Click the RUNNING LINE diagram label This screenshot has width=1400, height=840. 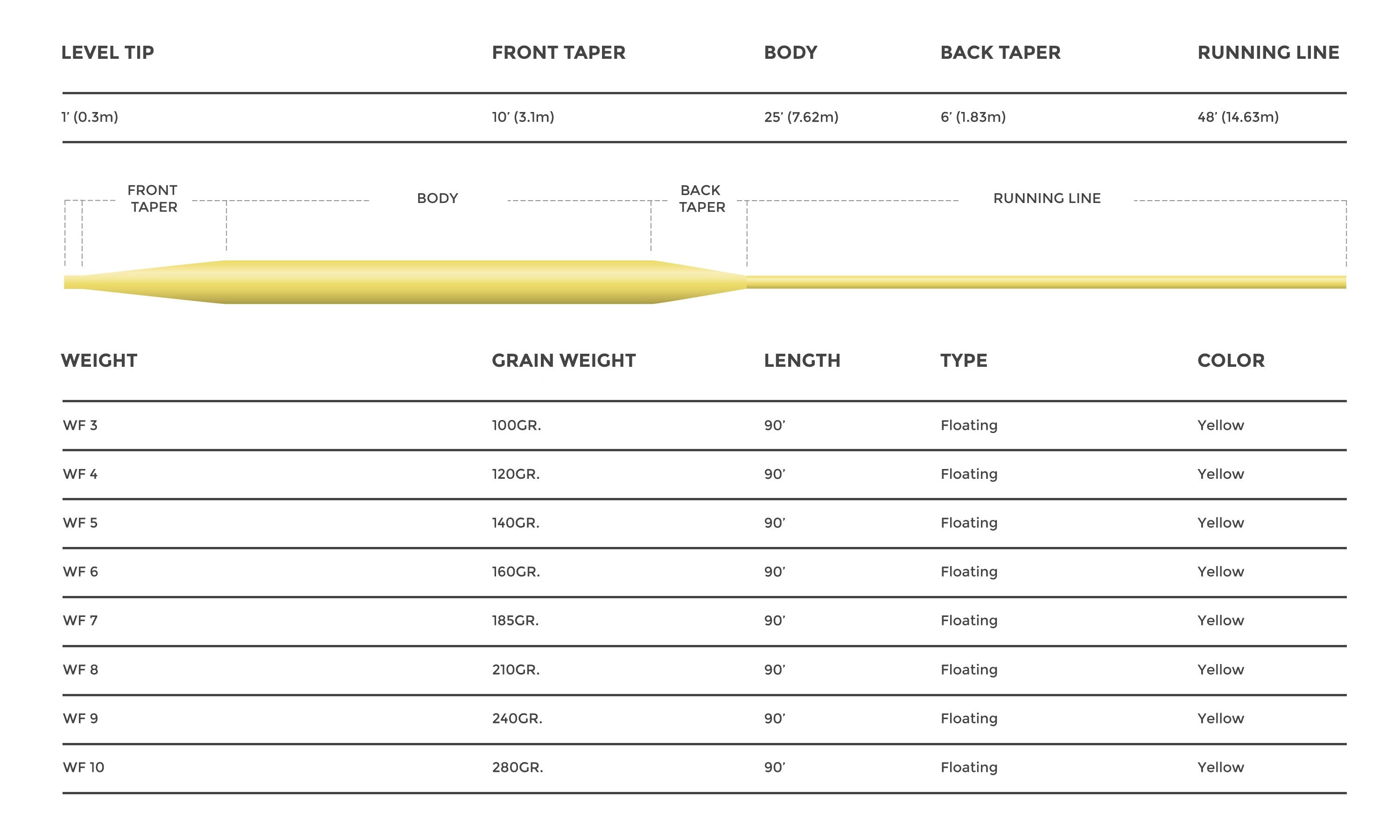1046,199
